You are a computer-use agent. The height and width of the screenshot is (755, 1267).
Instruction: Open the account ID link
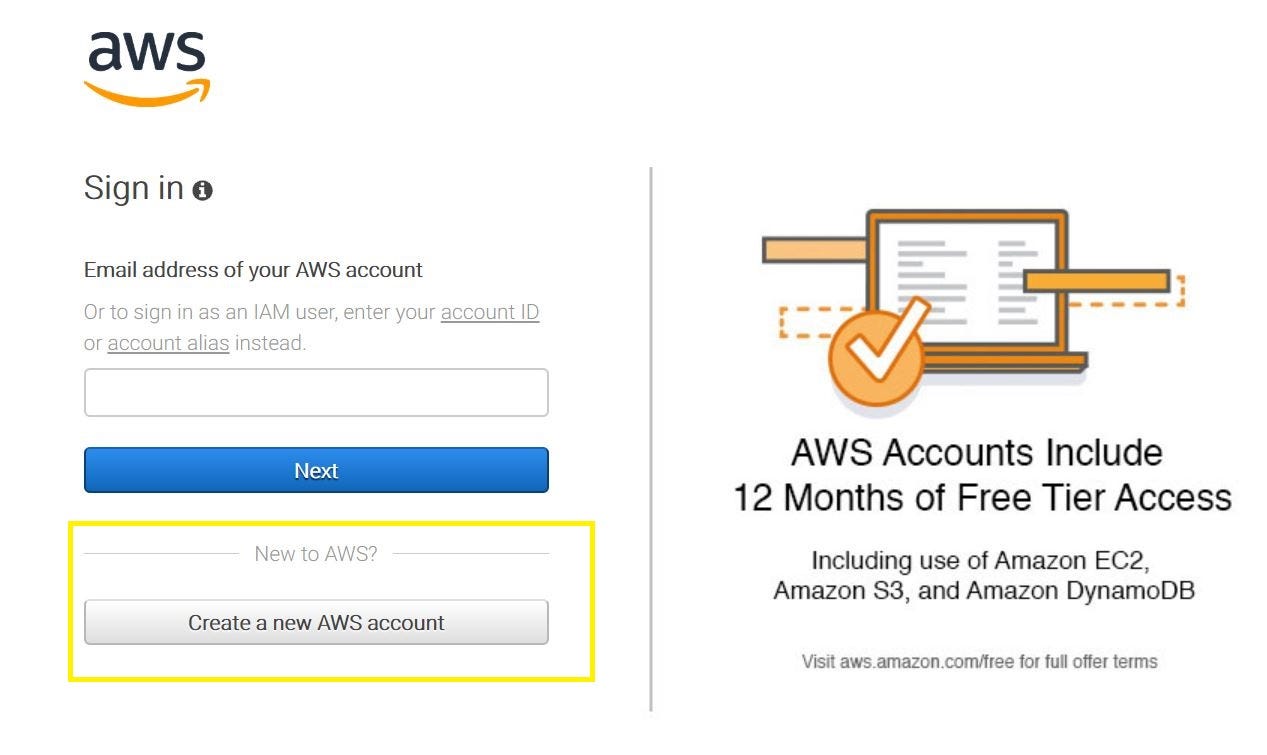(x=489, y=312)
